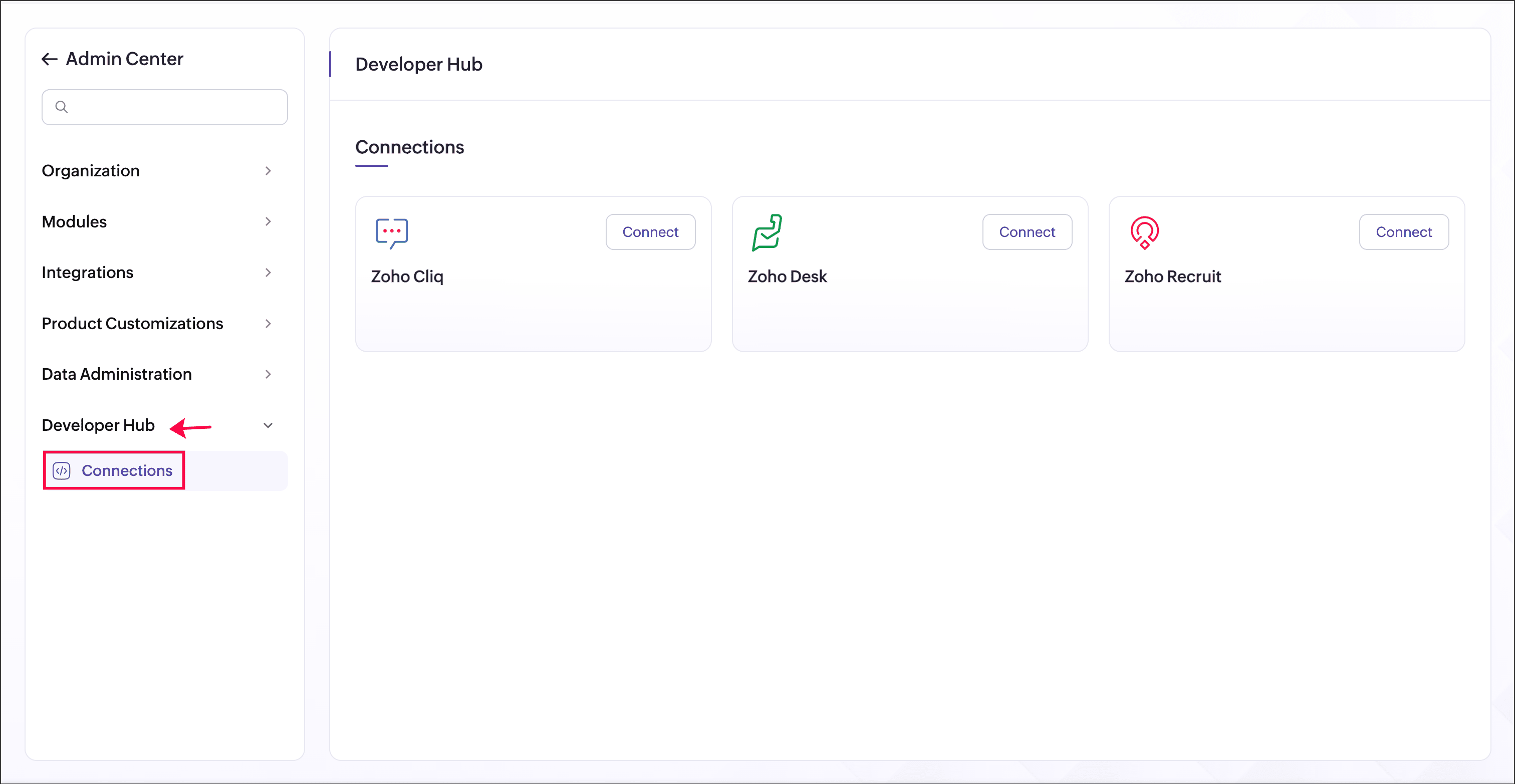Click the Admin Center title text
The height and width of the screenshot is (784, 1515).
125,59
